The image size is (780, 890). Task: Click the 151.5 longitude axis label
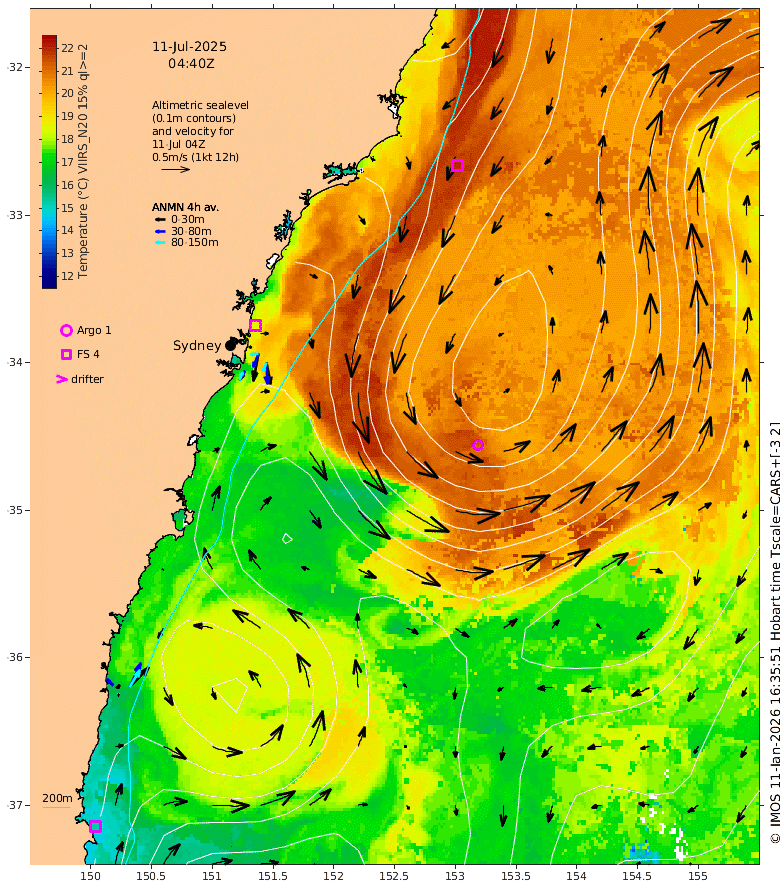(x=272, y=876)
